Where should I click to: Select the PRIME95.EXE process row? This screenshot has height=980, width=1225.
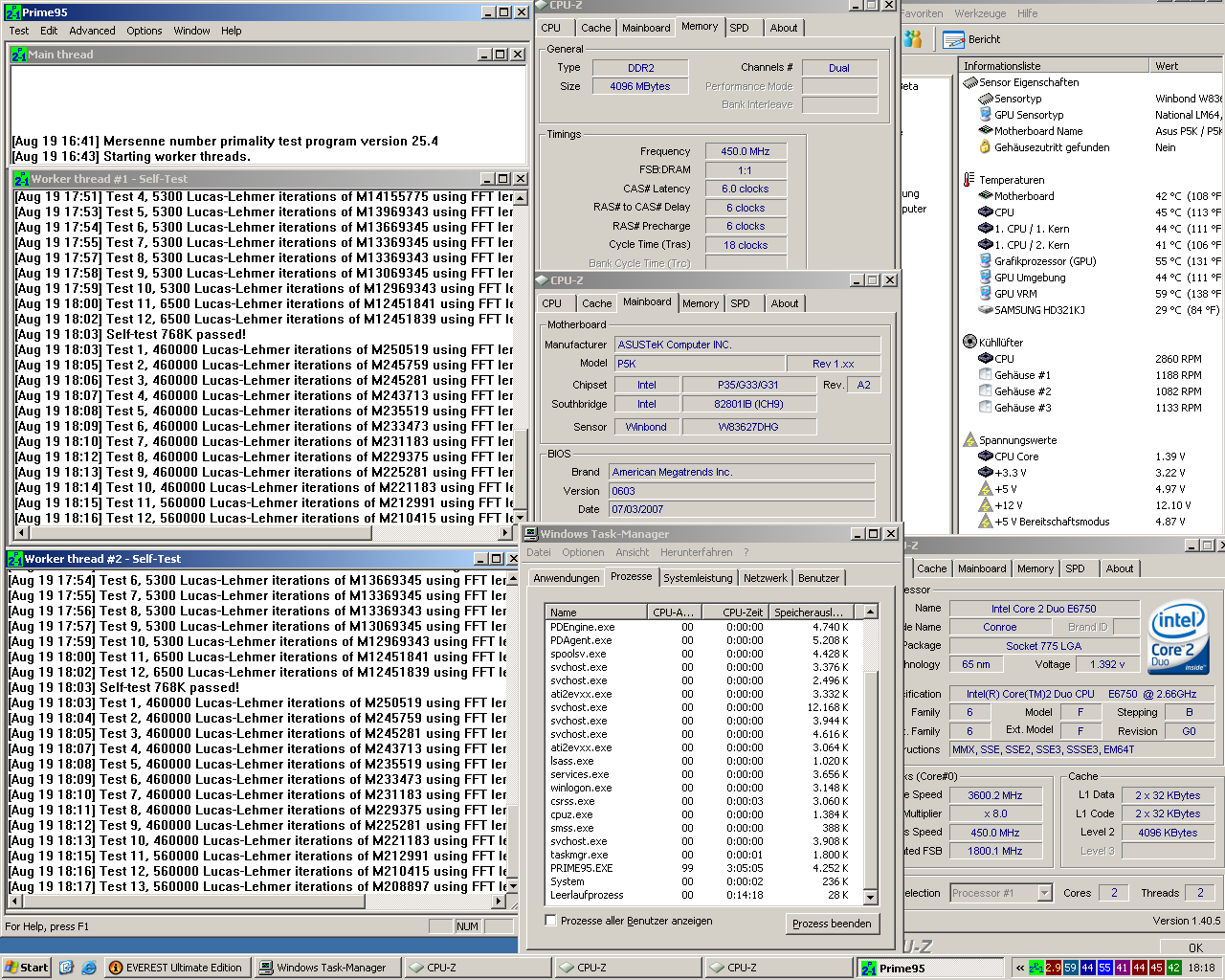click(582, 868)
